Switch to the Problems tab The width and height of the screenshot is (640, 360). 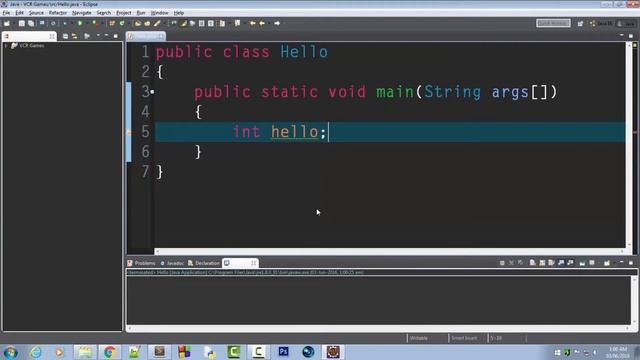[x=141, y=263]
